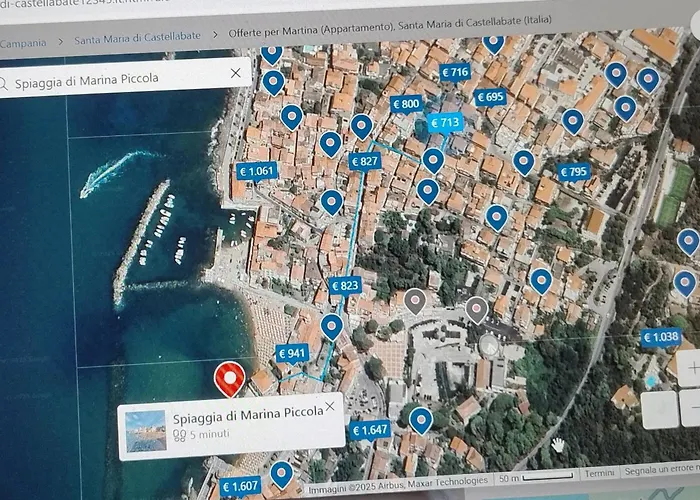
Task: Click the Spiaggia di Marina Piccola card title
Action: (248, 416)
